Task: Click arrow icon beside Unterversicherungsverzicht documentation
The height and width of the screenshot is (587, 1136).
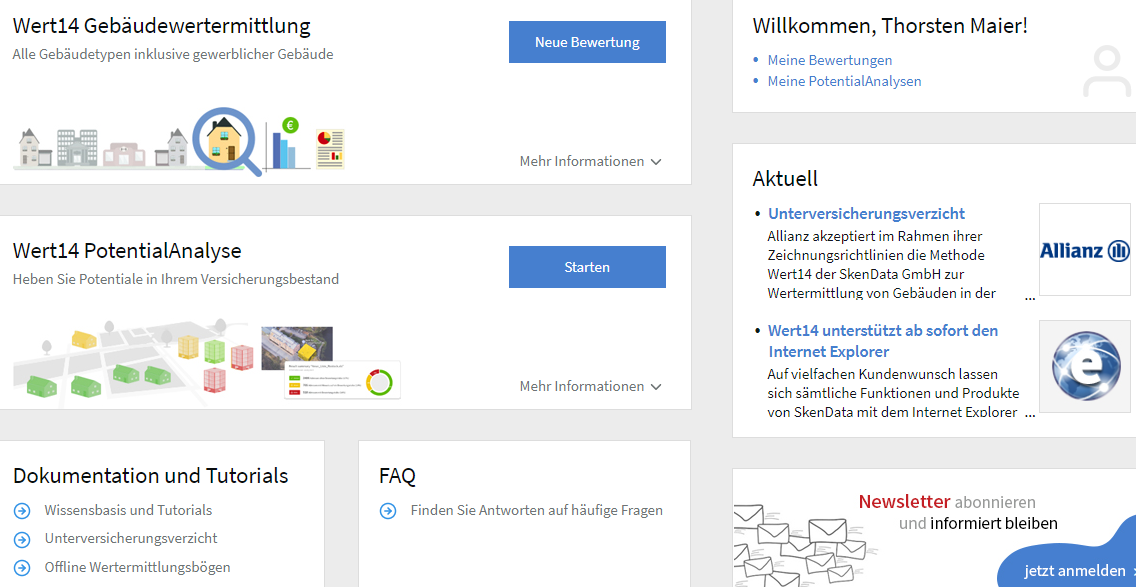Action: [x=22, y=539]
